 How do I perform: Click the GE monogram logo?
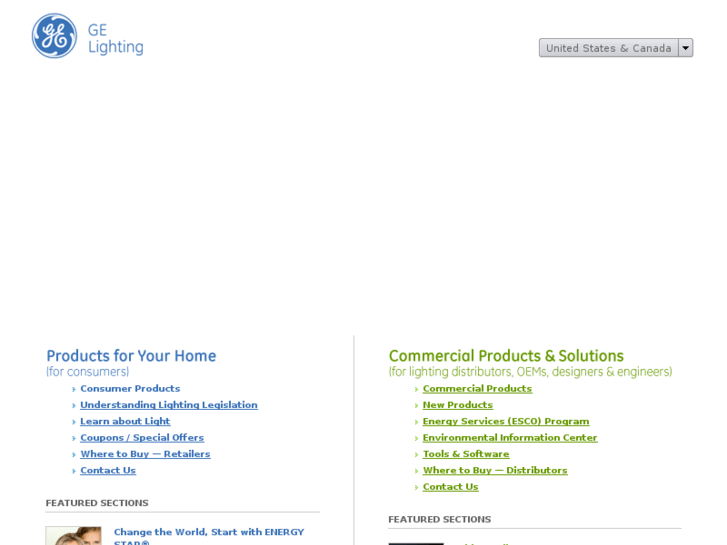point(54,36)
